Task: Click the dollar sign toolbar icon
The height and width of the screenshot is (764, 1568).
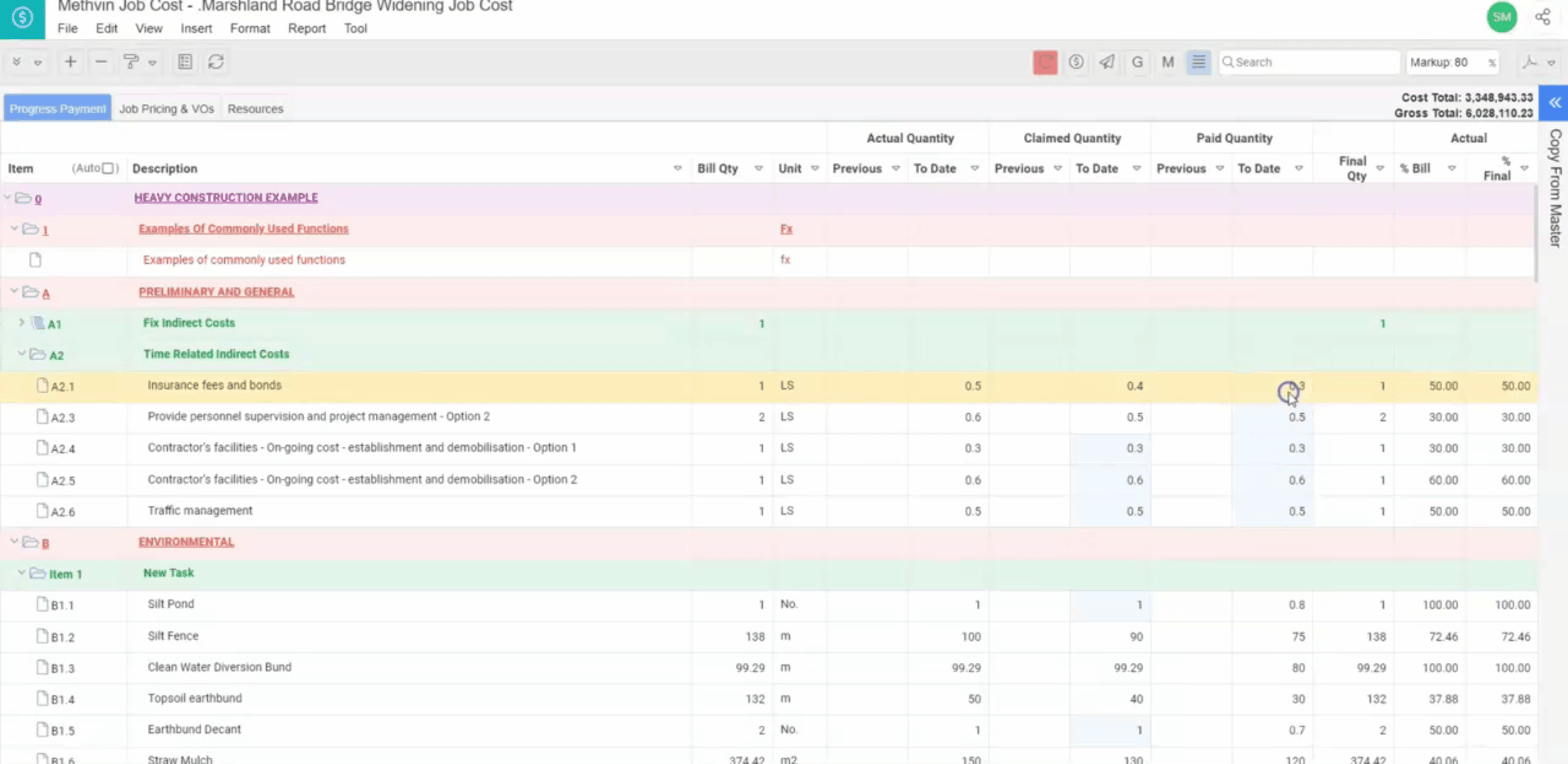Action: [1076, 62]
